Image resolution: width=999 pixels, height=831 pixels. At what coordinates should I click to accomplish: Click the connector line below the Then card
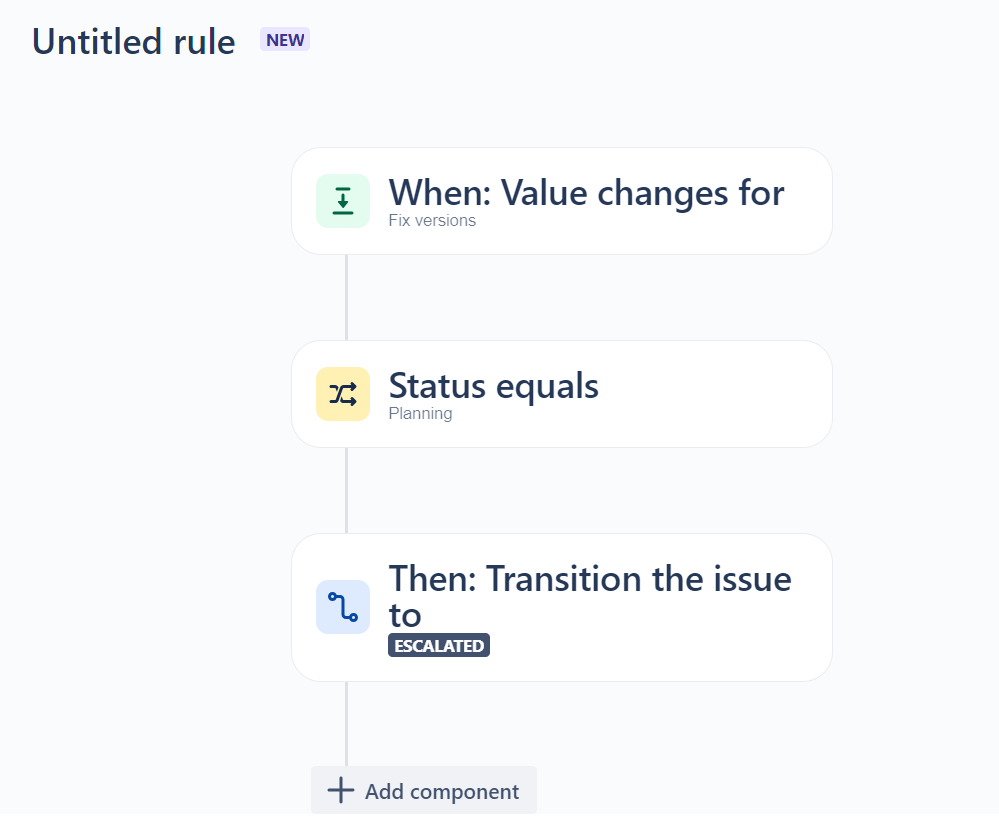click(x=346, y=720)
